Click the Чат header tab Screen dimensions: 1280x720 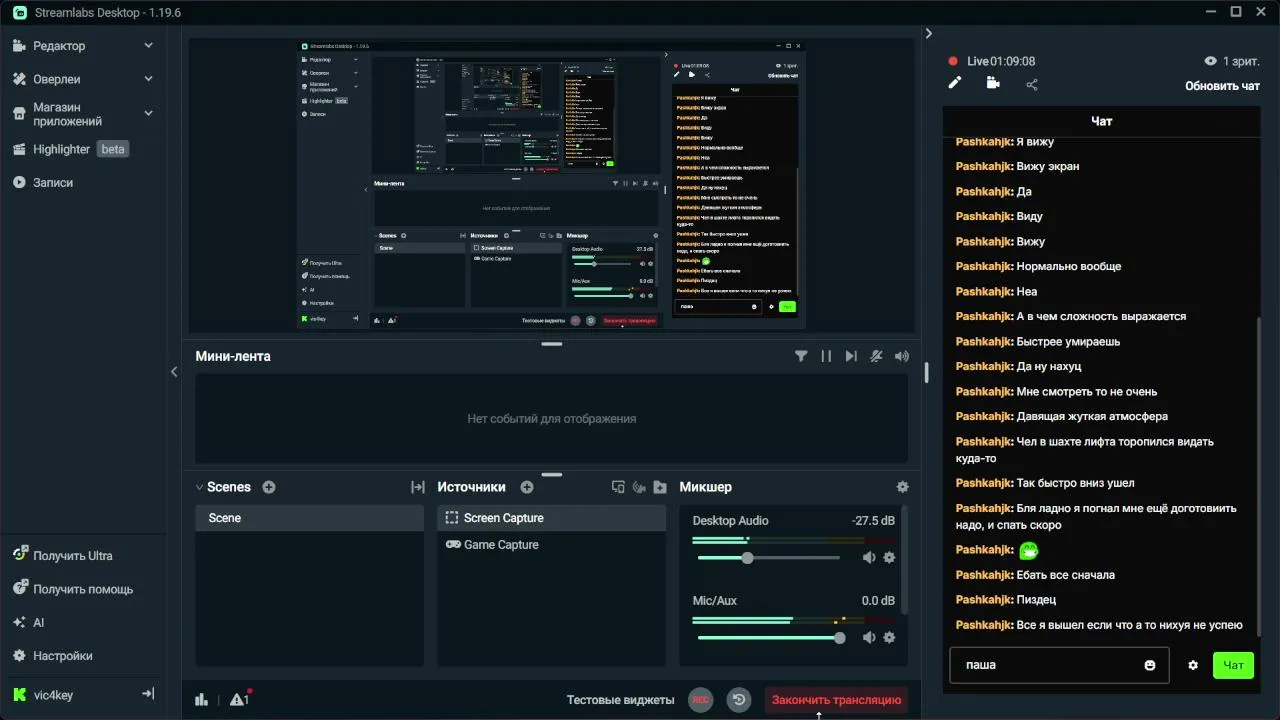pos(1101,121)
